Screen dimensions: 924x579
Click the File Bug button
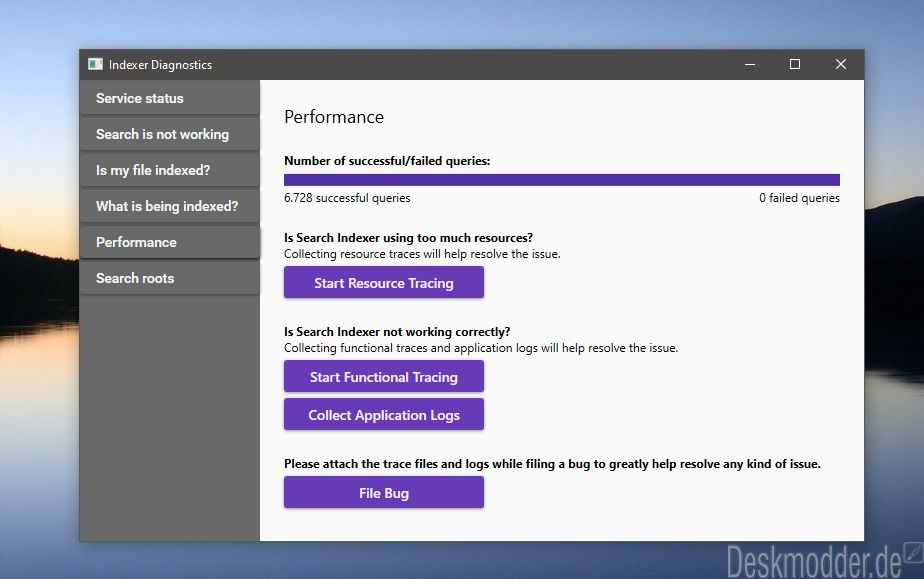pos(384,492)
